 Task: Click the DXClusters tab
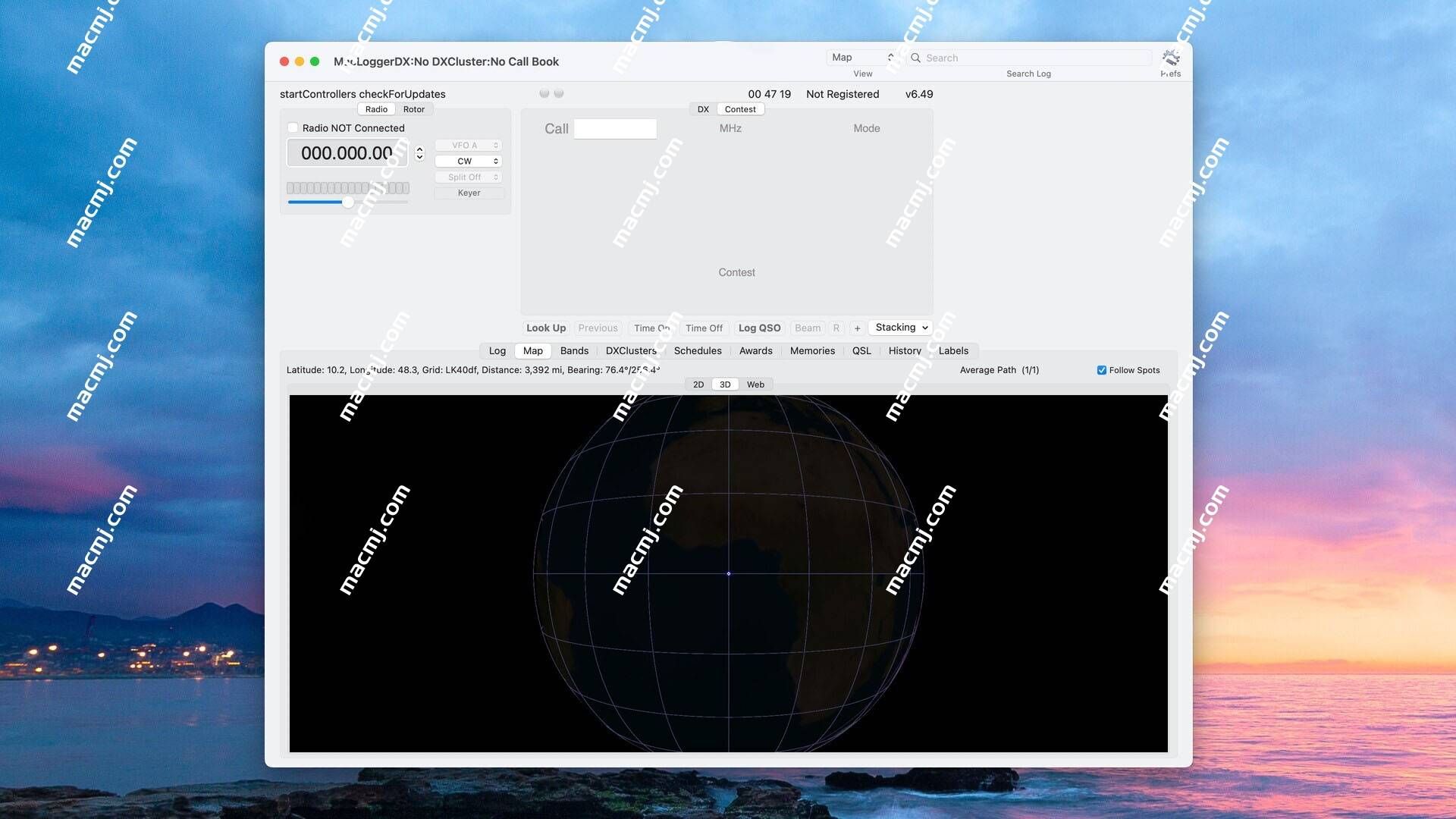[x=631, y=351]
